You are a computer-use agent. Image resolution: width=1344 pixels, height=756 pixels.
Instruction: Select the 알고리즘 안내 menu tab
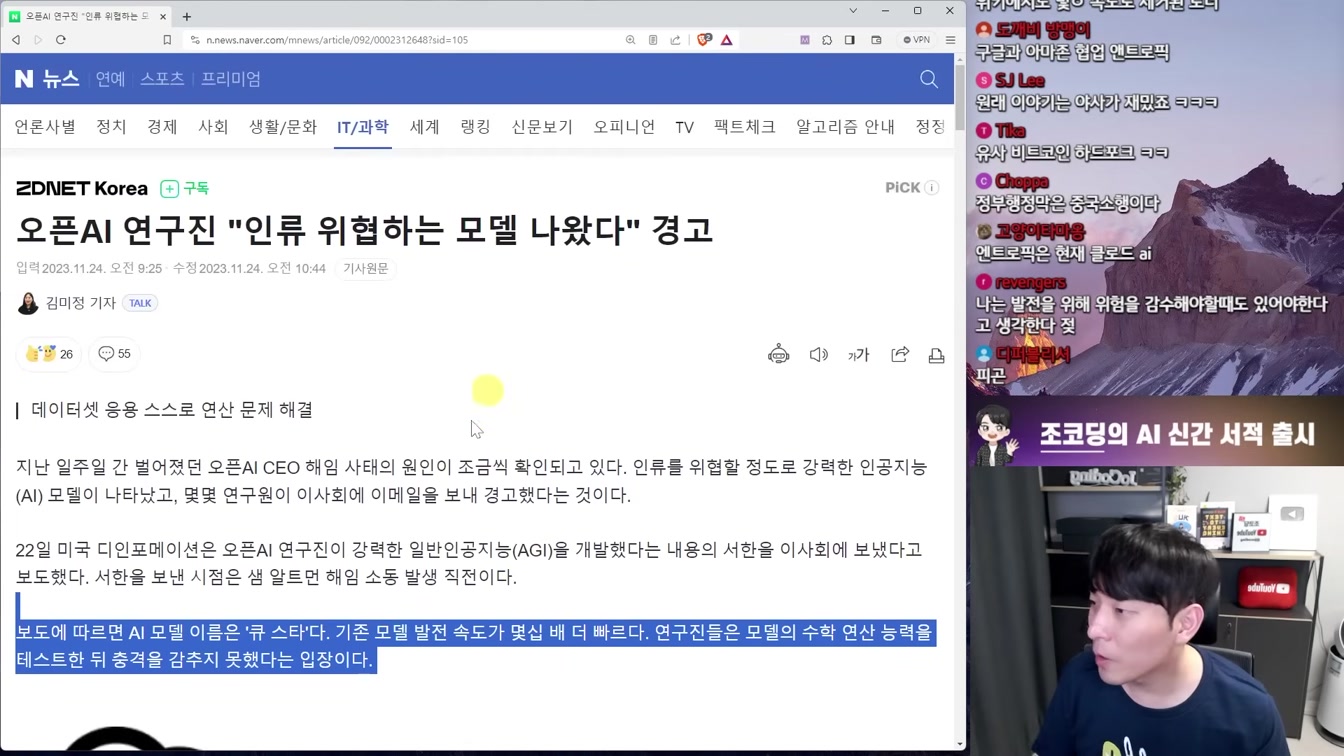tap(846, 127)
